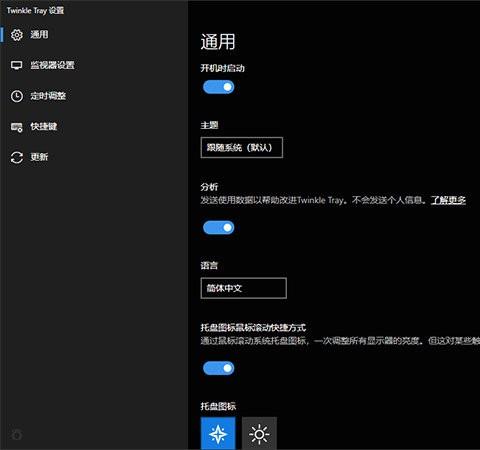Viewport: 480px width, 450px height.
Task: Click the Twinkle Tray 设置 window title
Action: click(35, 10)
